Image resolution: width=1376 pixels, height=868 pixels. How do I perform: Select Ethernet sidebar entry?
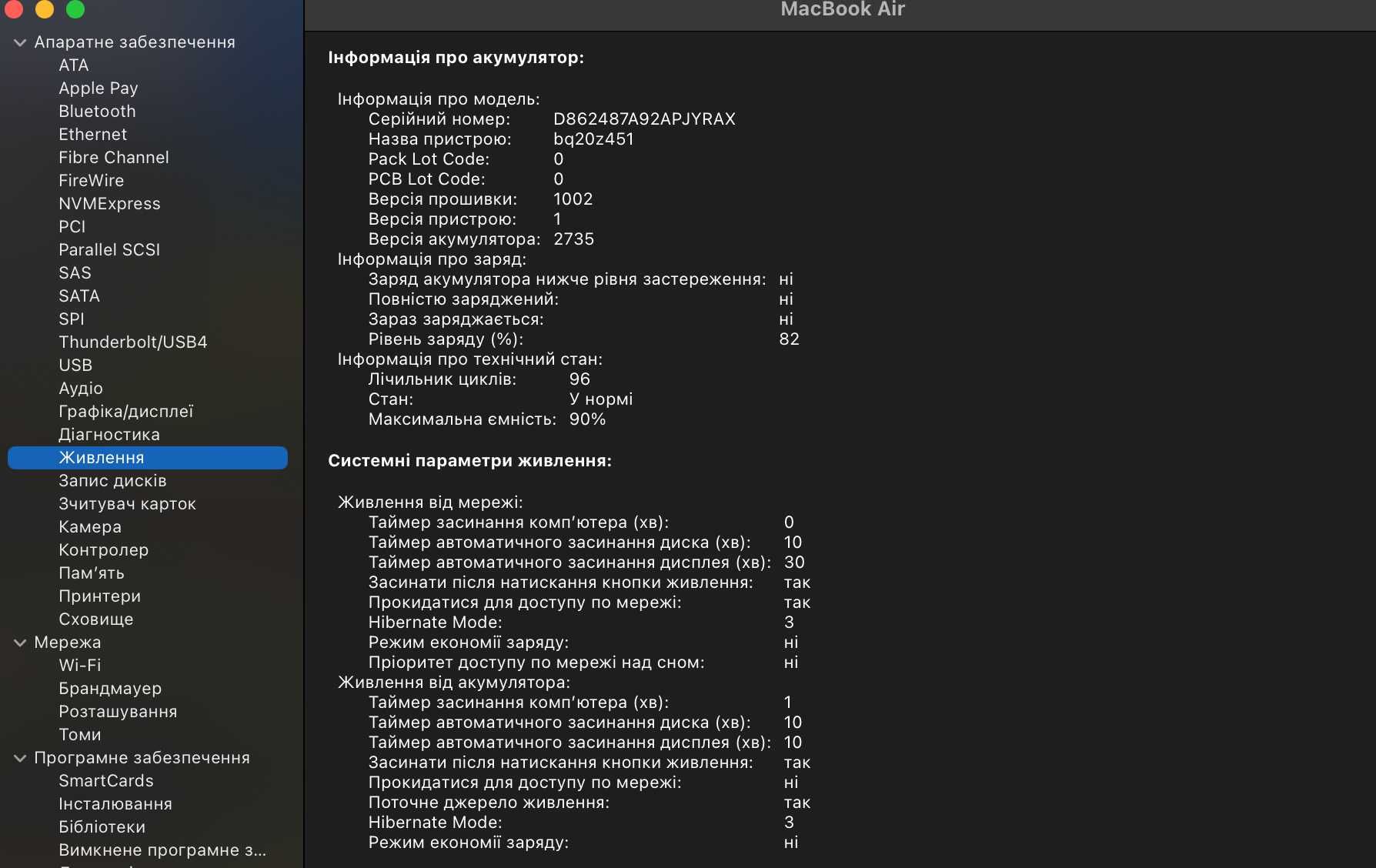pos(93,135)
